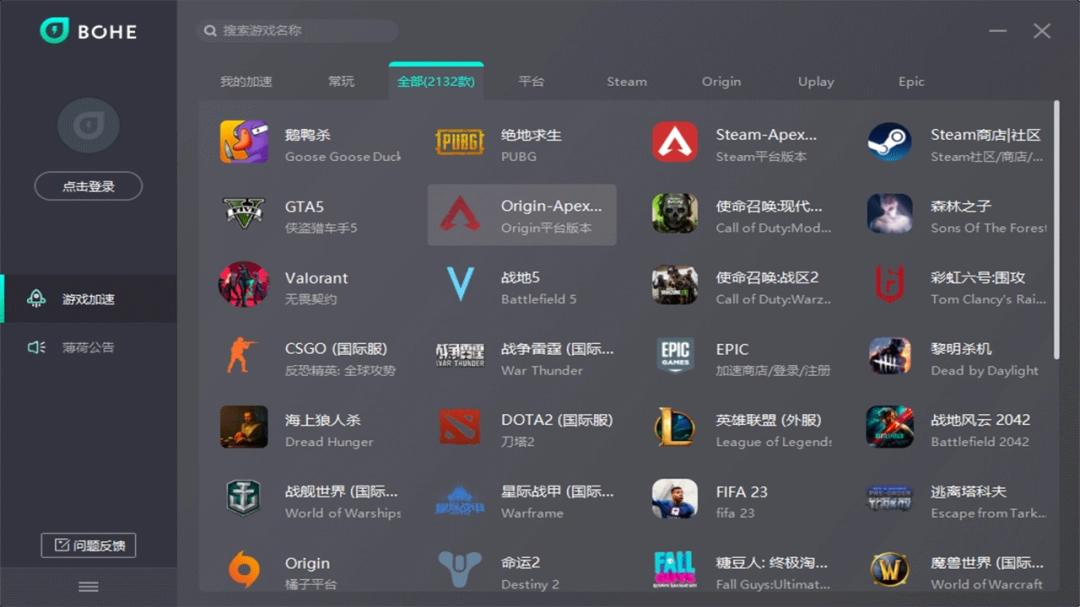Switch to the Steam tab
1080x607 pixels.
627,81
